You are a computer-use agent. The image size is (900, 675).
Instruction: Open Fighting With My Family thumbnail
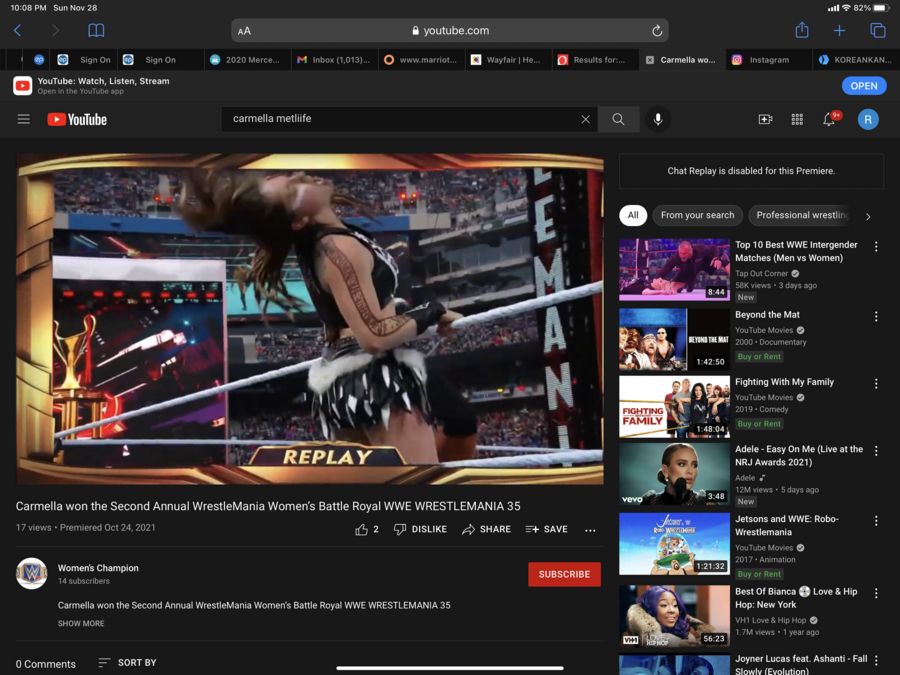coord(674,407)
